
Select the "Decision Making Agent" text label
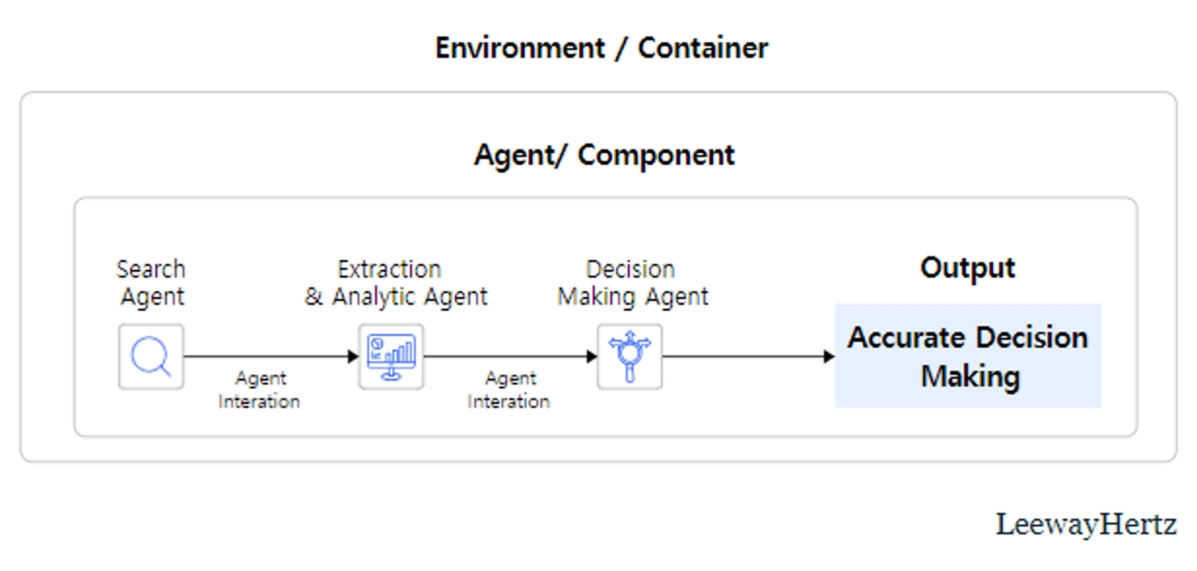click(632, 283)
